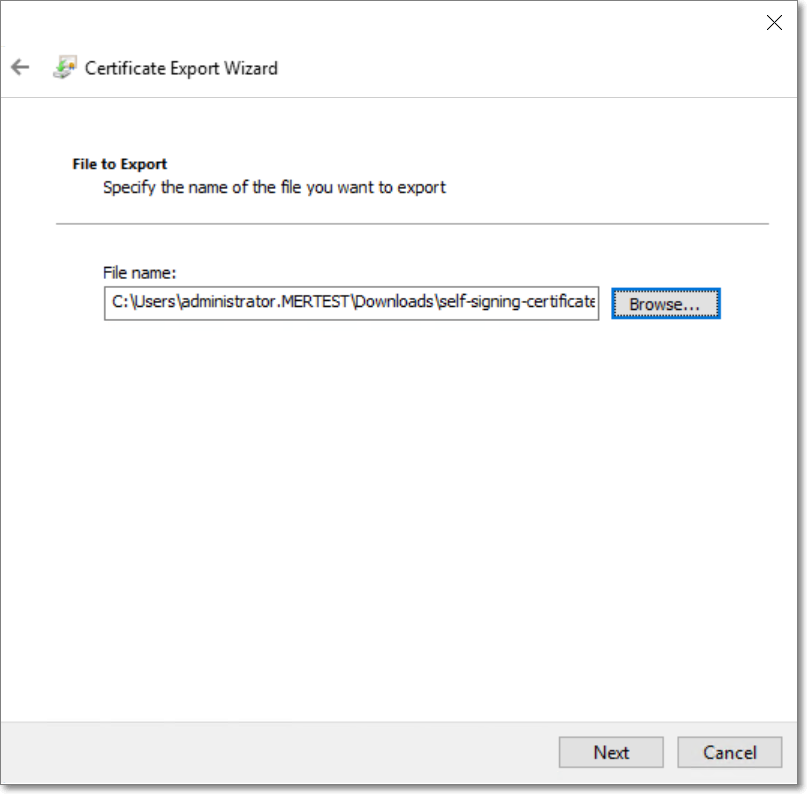Click the empty footer area left of Next
Image resolution: width=807 pixels, height=794 pixels.
tap(280, 753)
